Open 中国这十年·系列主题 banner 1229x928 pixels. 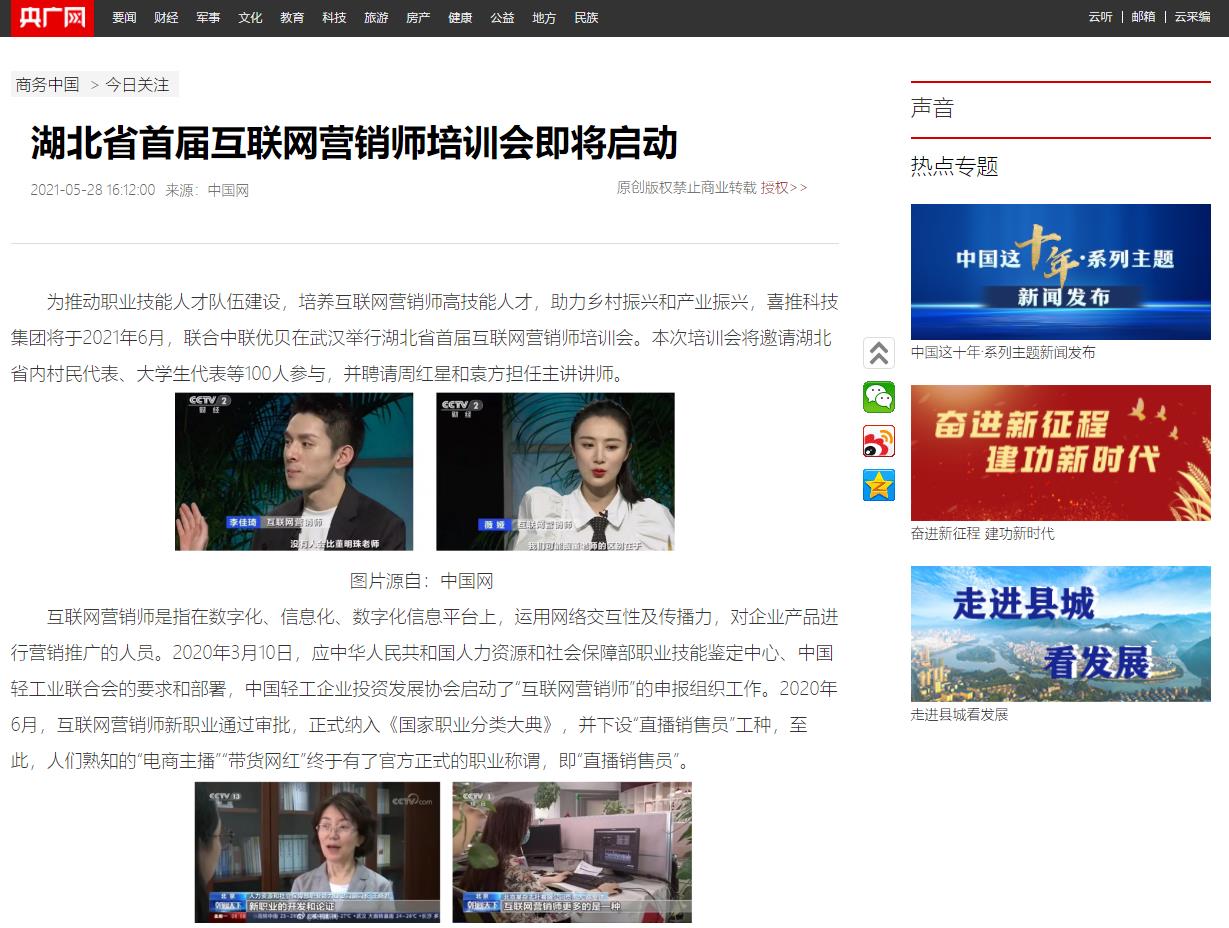tap(1061, 272)
